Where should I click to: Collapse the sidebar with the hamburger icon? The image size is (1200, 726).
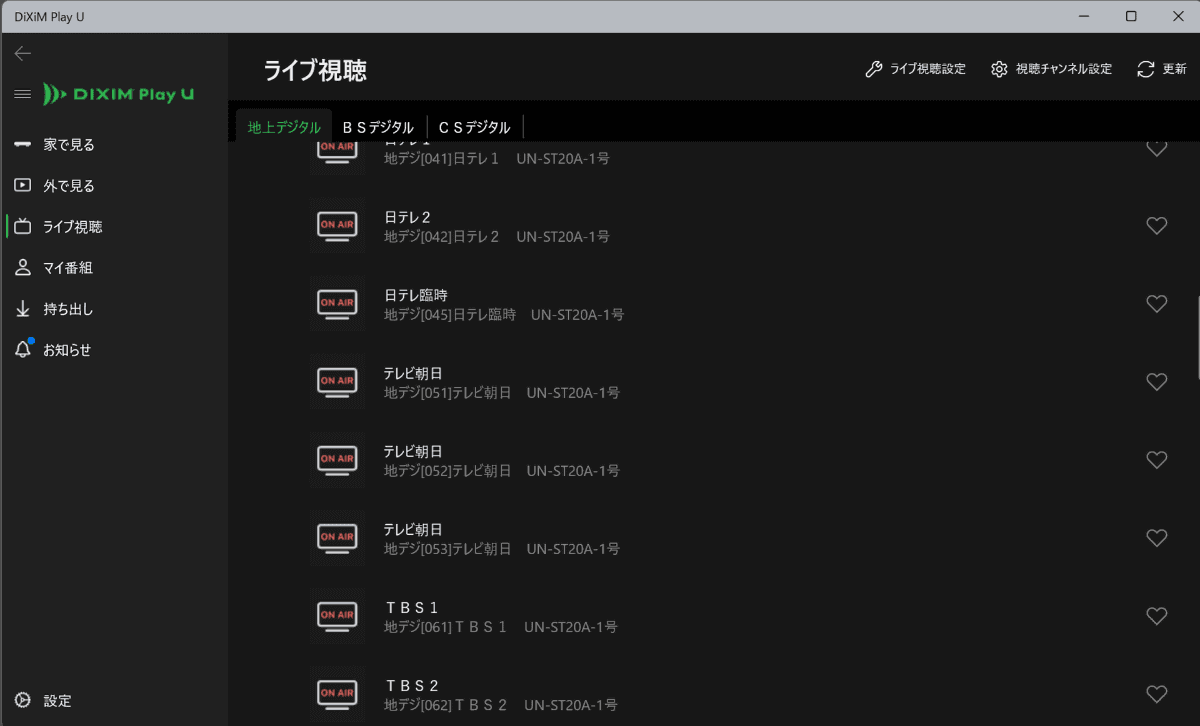coord(22,94)
